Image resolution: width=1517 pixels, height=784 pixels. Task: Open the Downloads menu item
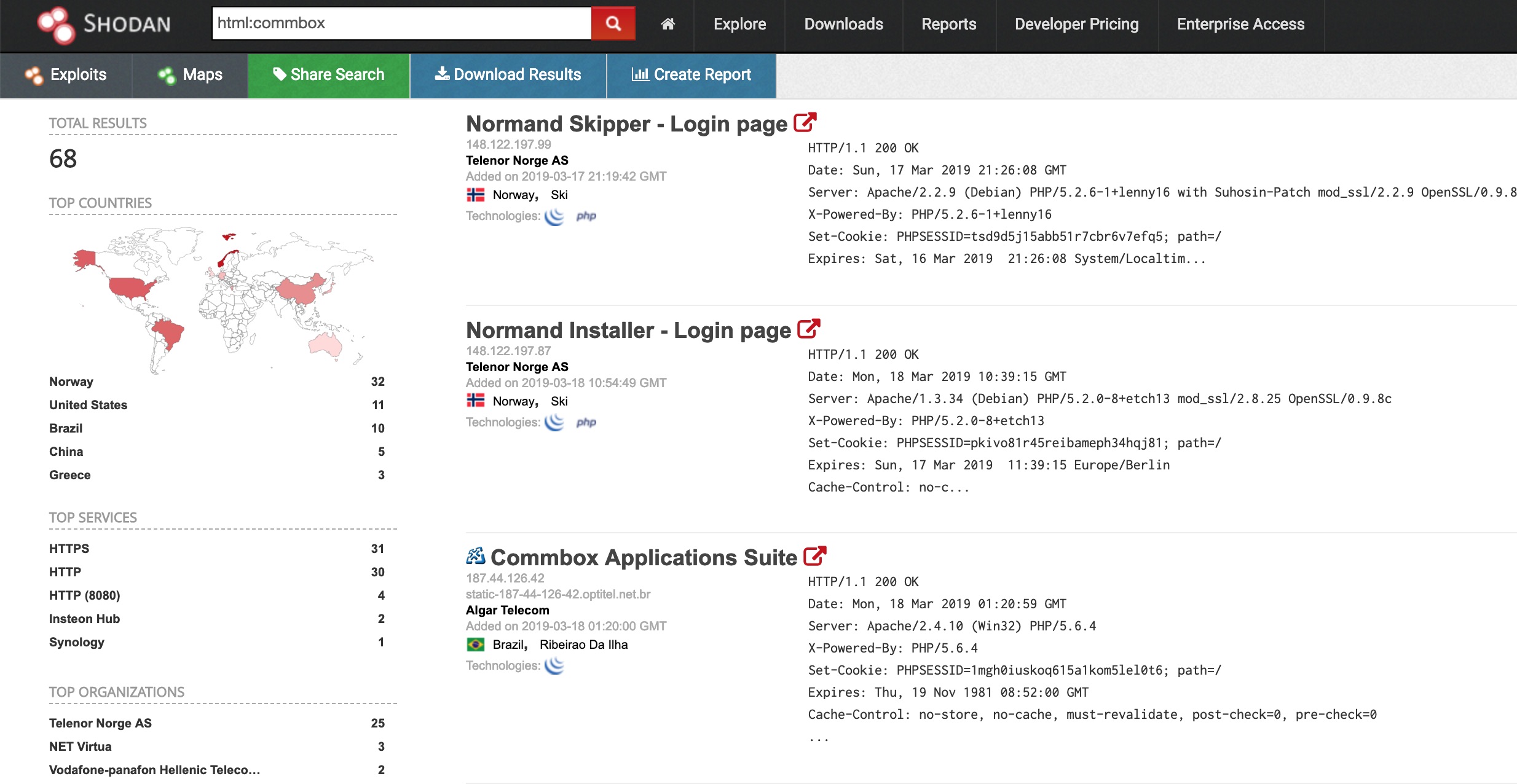[x=843, y=24]
